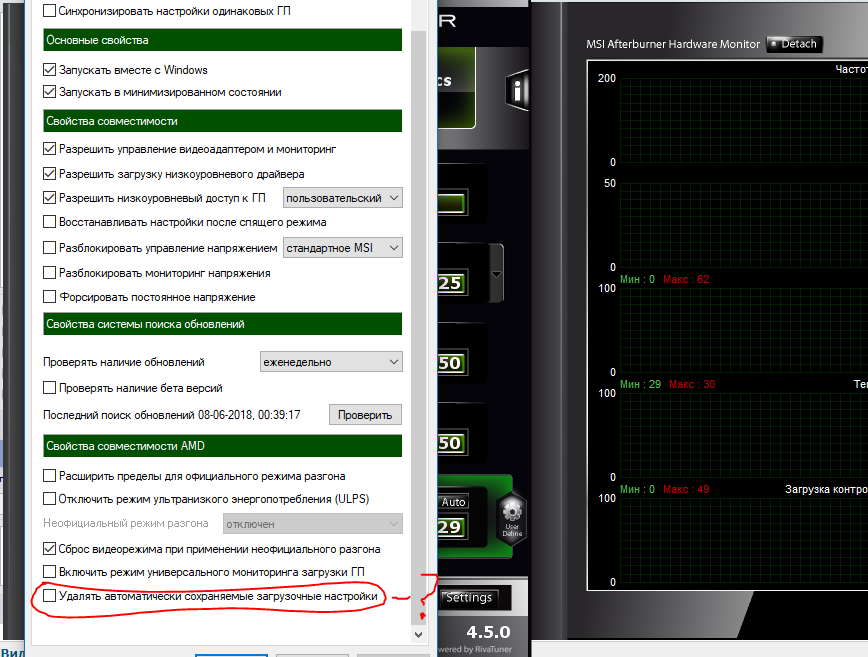Click the green slider bar in Afterburner

(x=452, y=203)
